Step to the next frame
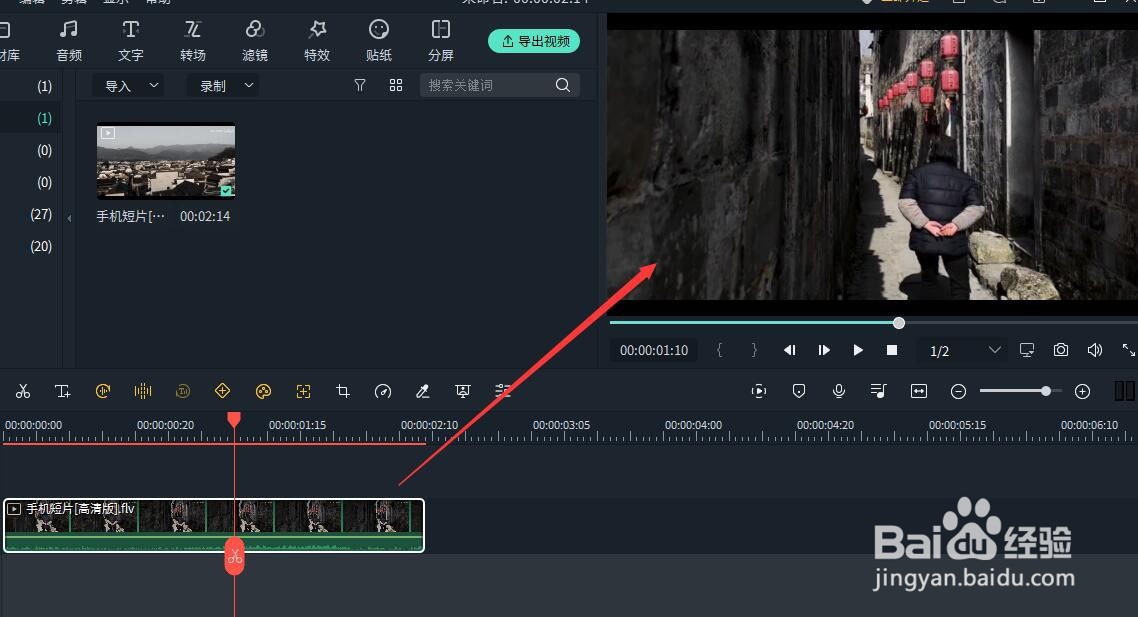1138x617 pixels. tap(824, 351)
